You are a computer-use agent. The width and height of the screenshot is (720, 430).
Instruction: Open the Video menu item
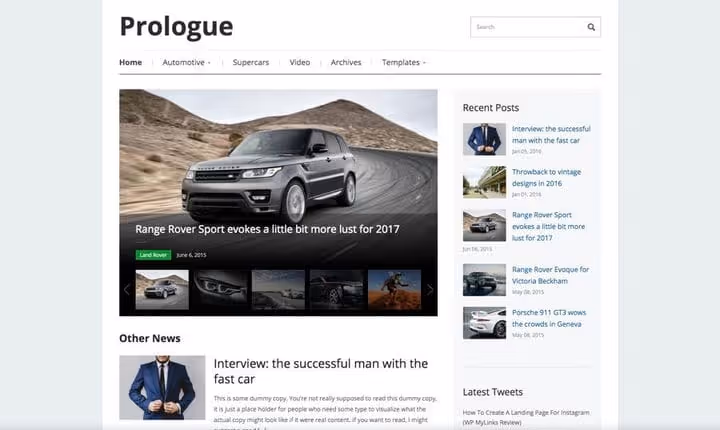click(300, 62)
